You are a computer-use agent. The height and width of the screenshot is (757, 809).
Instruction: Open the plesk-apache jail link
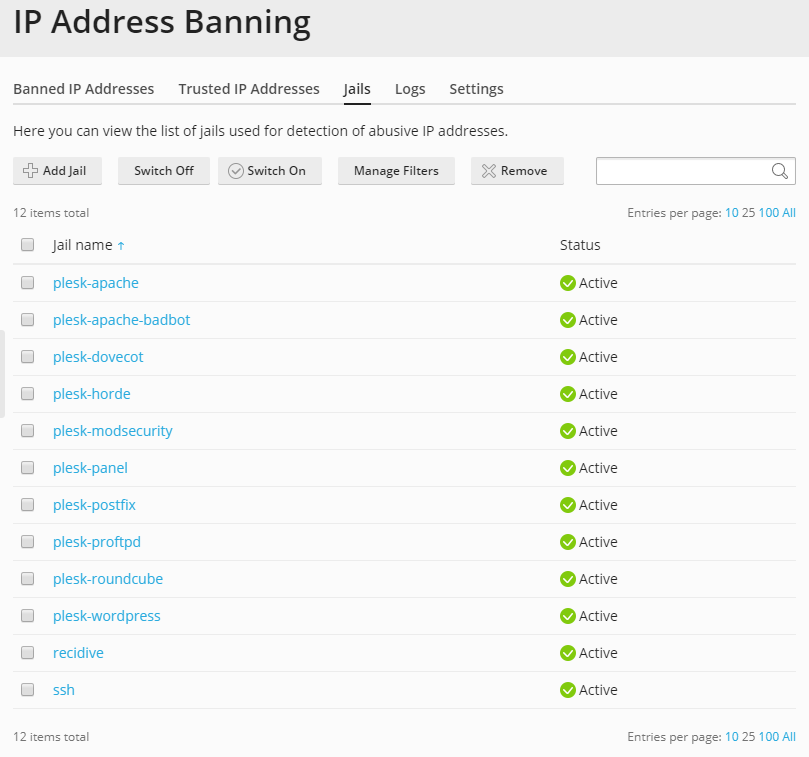(x=96, y=283)
